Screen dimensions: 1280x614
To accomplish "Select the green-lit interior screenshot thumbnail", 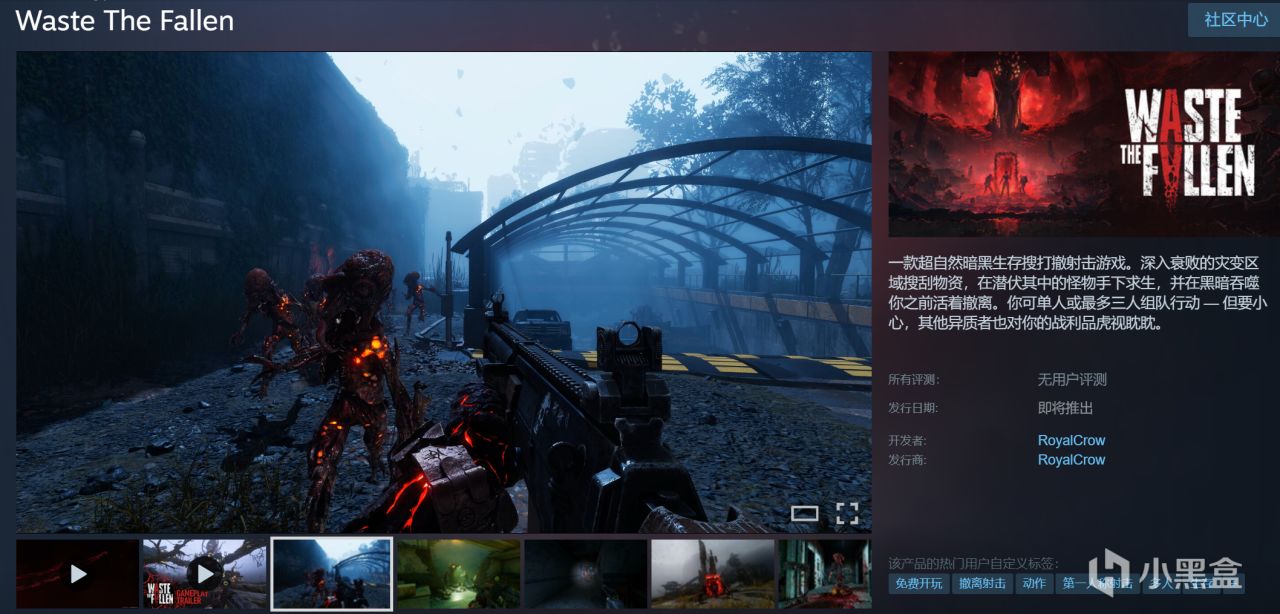I will click(458, 574).
